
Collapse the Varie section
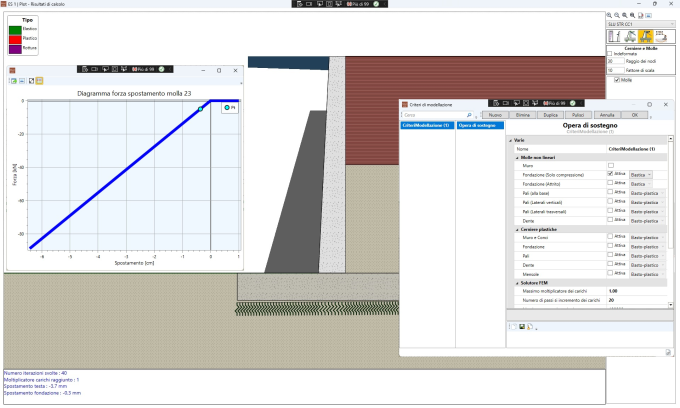510,140
